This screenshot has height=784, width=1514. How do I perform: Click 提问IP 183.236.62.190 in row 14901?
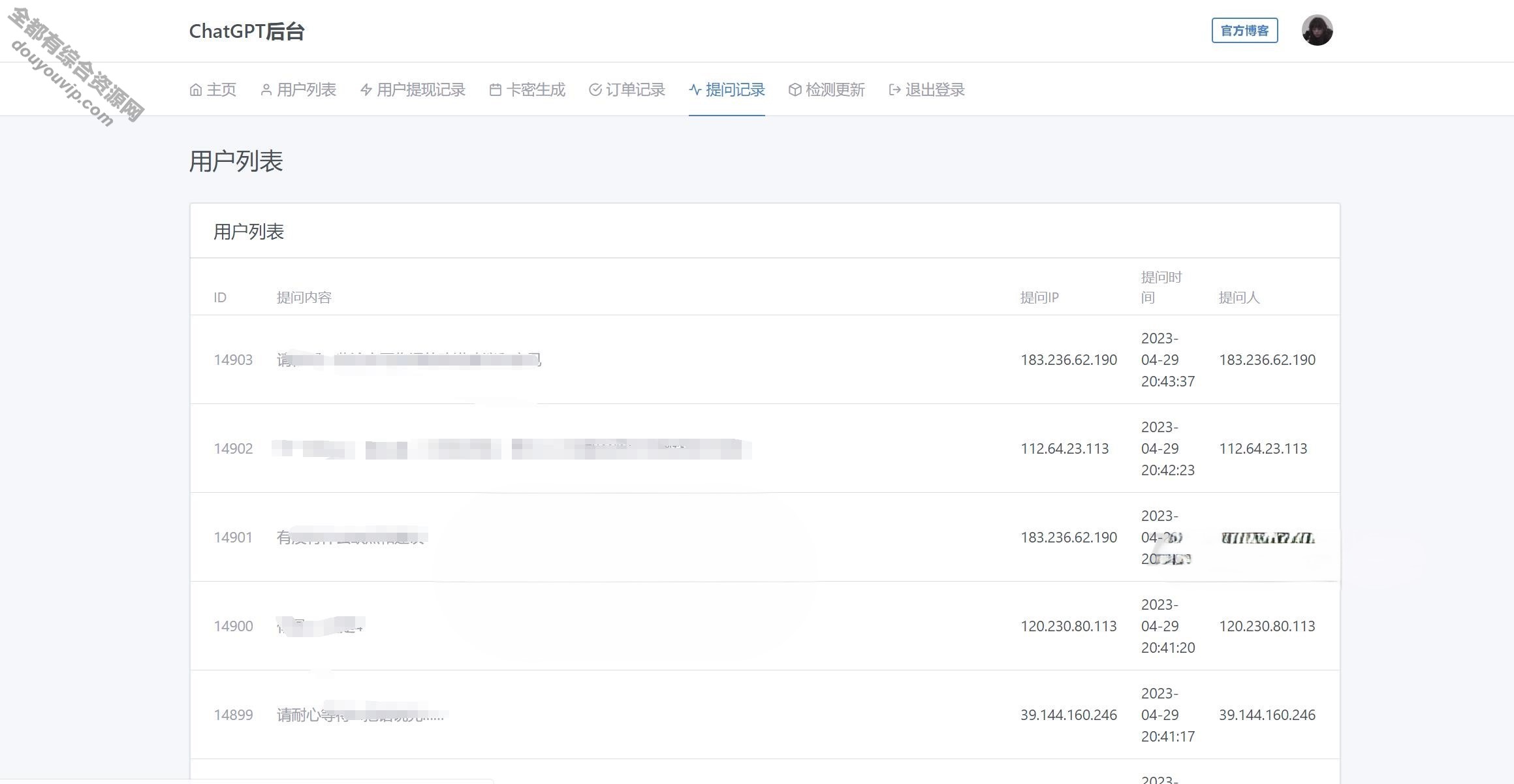pyautogui.click(x=1069, y=537)
